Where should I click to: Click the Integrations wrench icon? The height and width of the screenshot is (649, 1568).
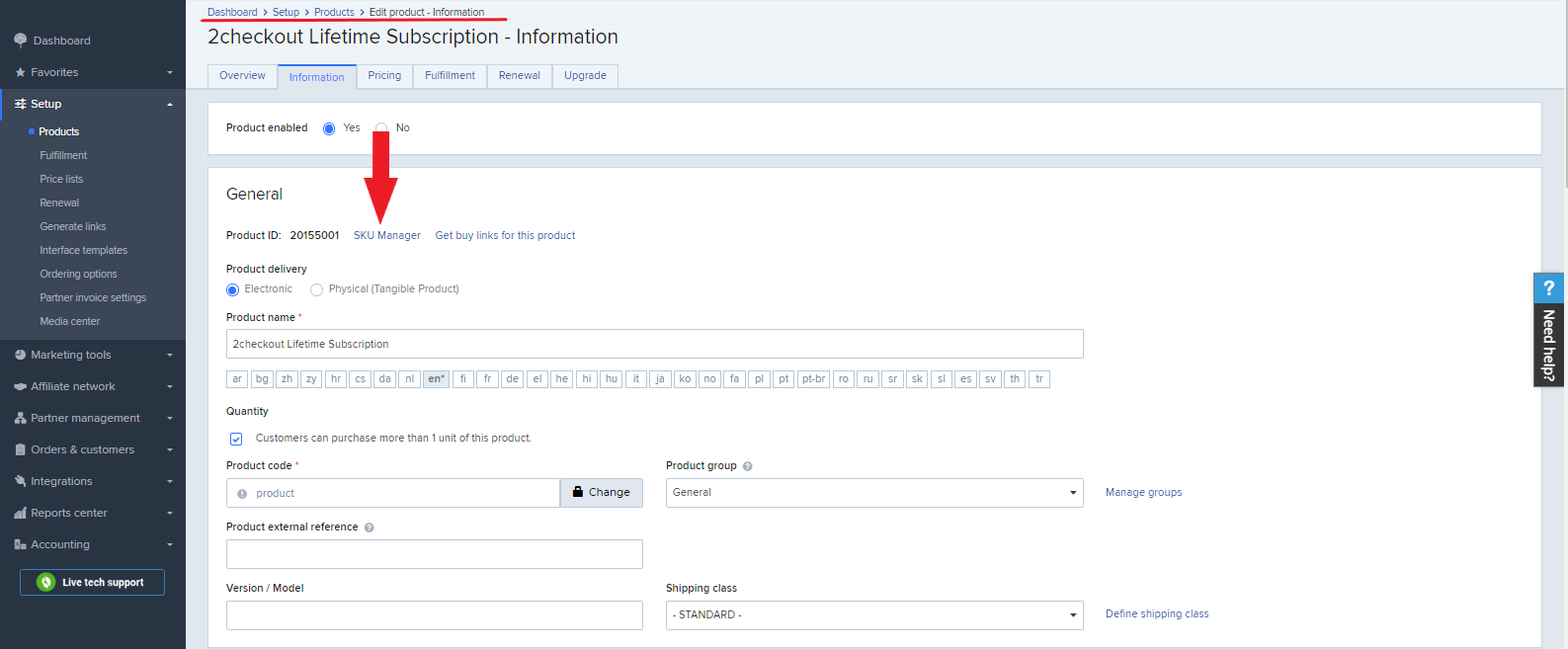[x=21, y=481]
